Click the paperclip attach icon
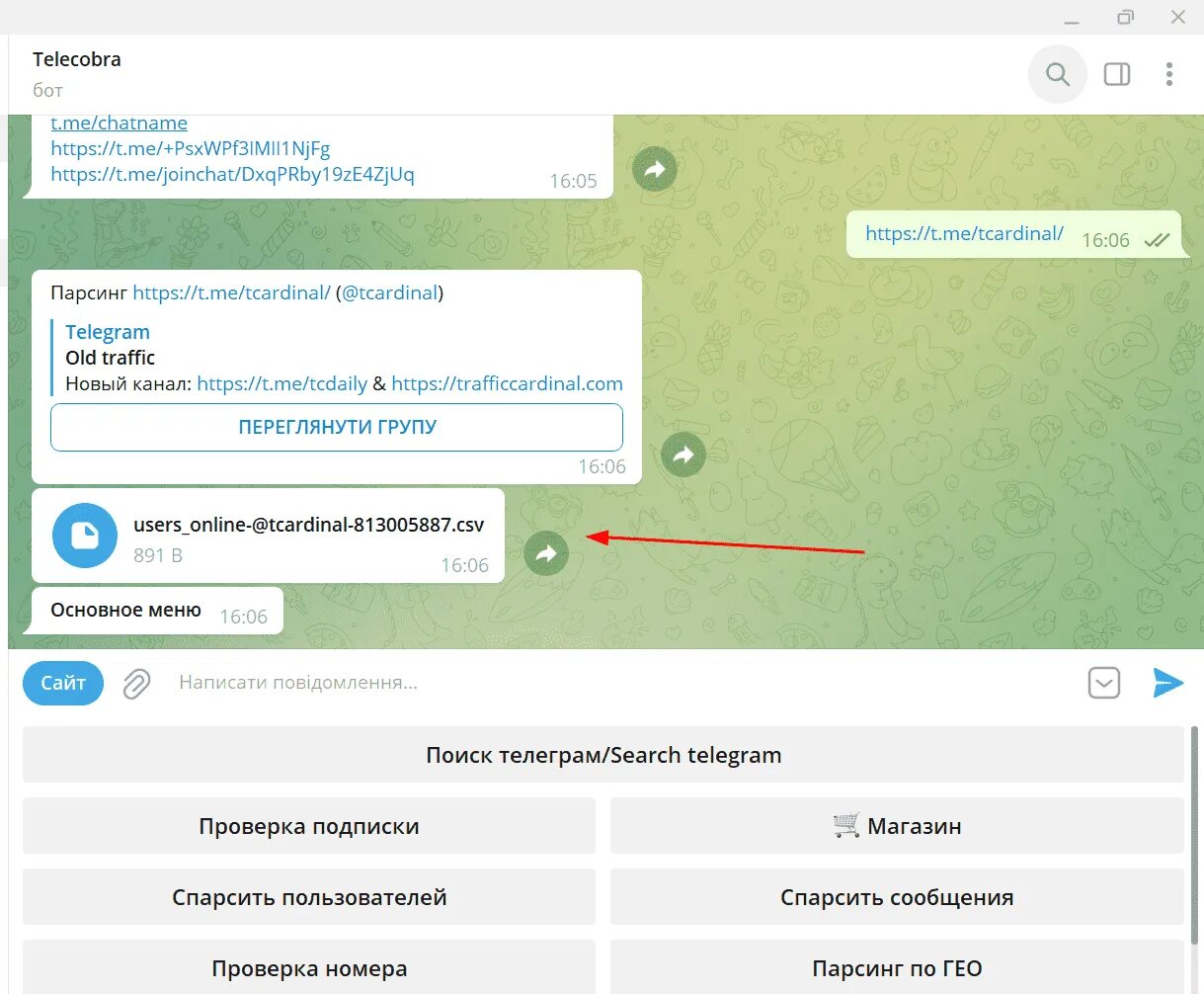The width and height of the screenshot is (1204, 994). (136, 684)
